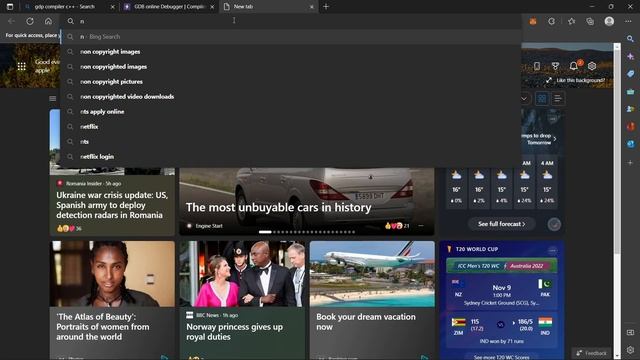Open Ukraine war crisis update article
640x360 pixels.
tap(112, 205)
